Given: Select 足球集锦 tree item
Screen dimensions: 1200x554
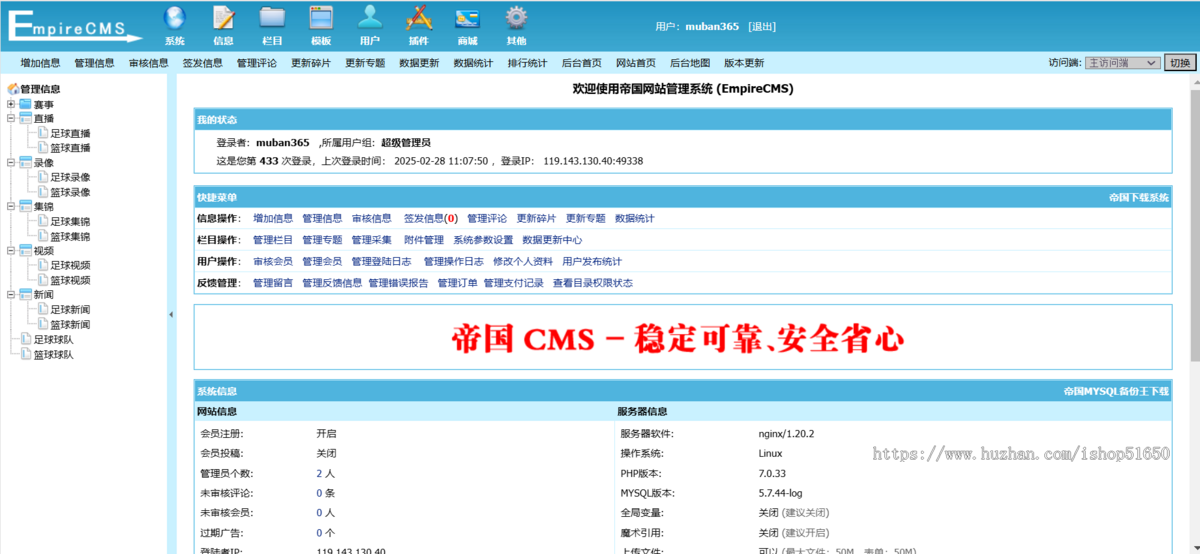Looking at the screenshot, I should pos(70,221).
